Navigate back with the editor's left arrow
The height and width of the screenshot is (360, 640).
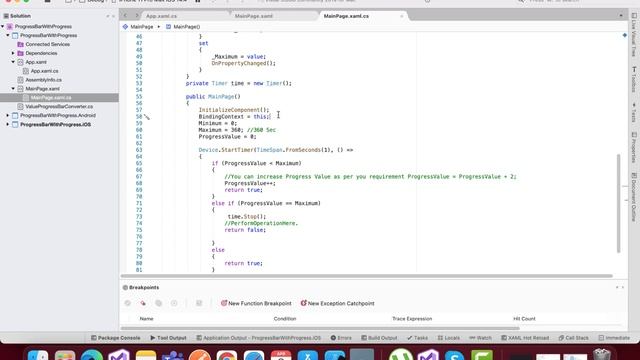coord(126,16)
